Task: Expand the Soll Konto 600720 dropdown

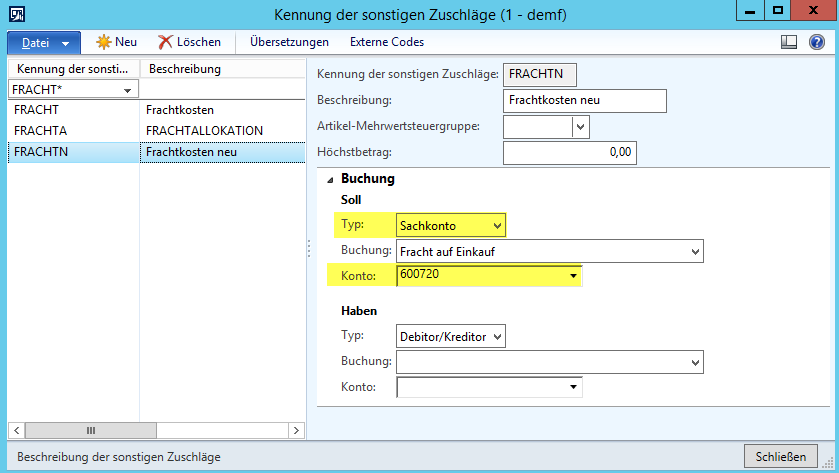Action: tap(573, 275)
